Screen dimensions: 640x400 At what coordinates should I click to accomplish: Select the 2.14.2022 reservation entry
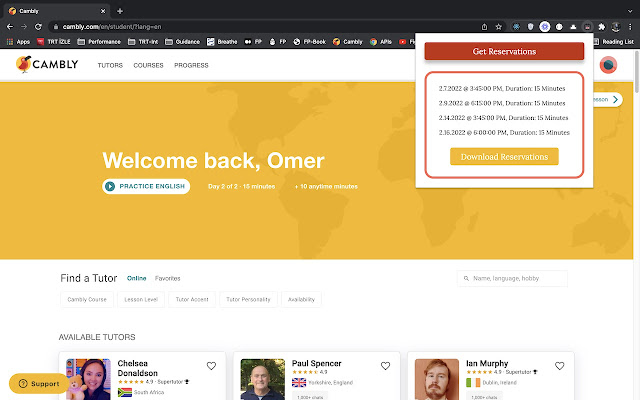pos(503,118)
